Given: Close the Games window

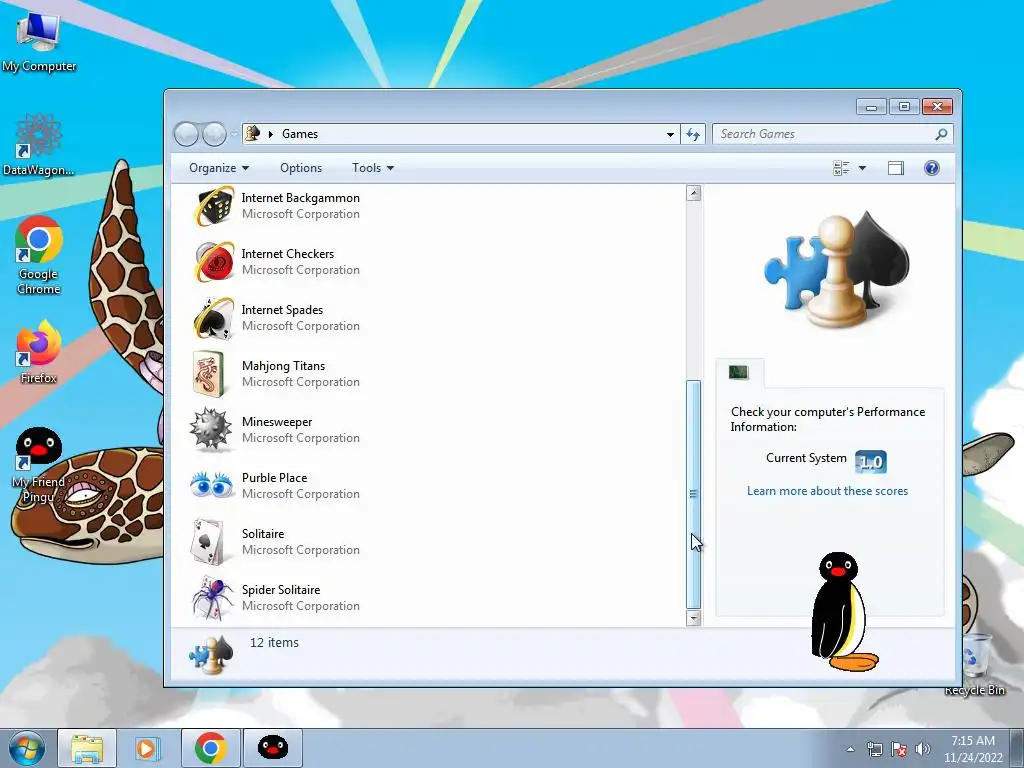Looking at the screenshot, I should pos(938,106).
